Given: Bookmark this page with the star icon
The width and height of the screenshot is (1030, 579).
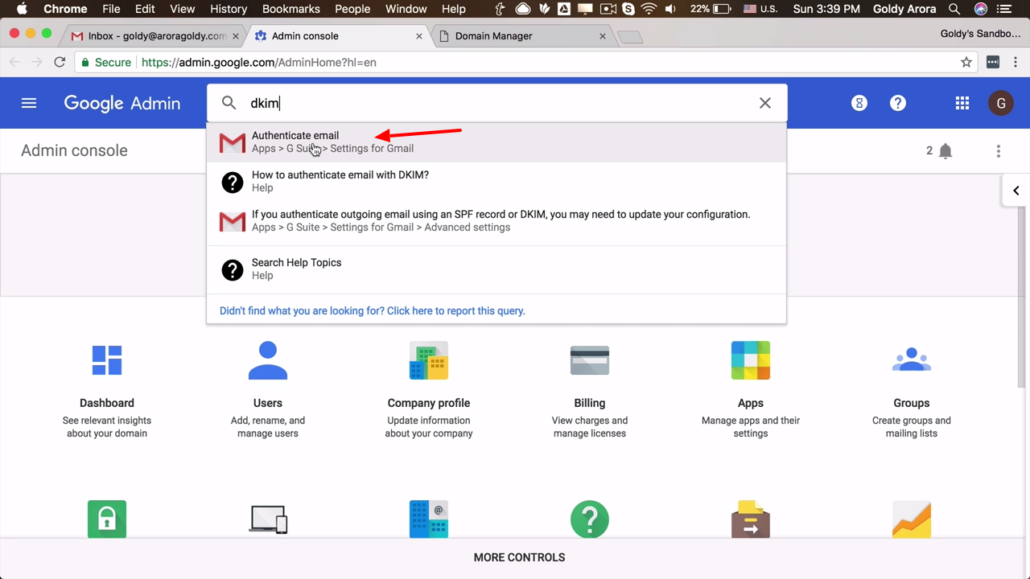Looking at the screenshot, I should (966, 62).
